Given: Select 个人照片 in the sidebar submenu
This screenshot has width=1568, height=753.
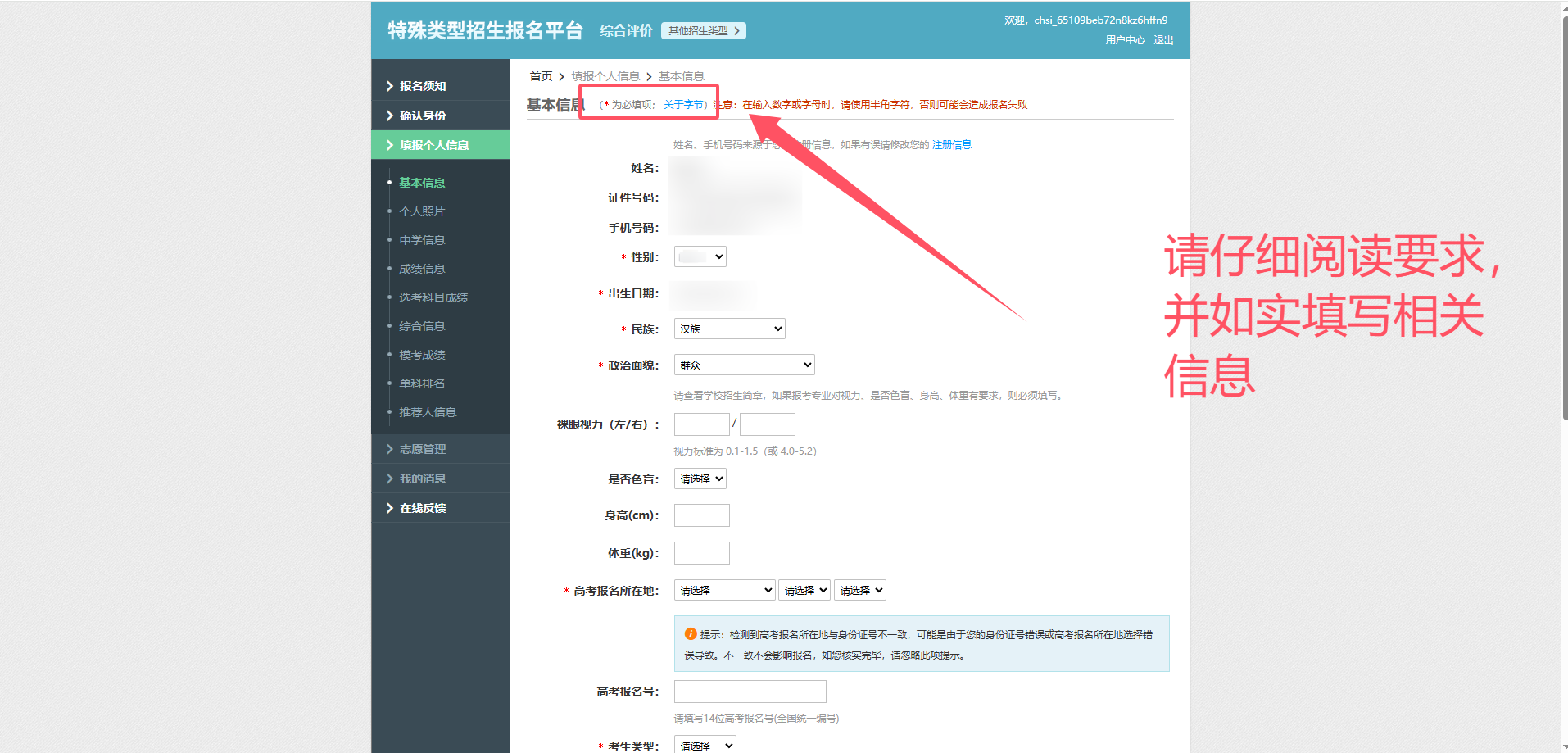Looking at the screenshot, I should pyautogui.click(x=422, y=211).
